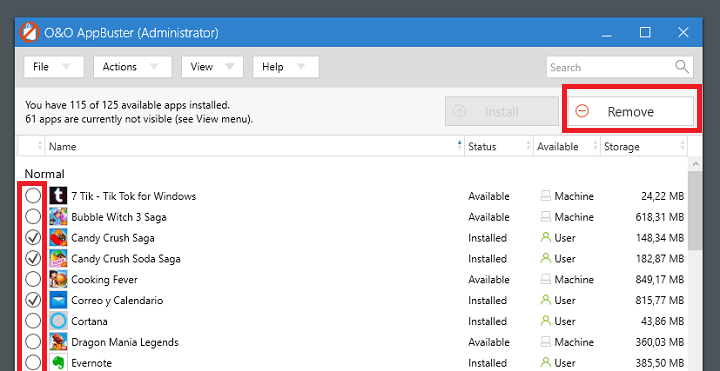
Task: Click the Machine icon in Cooking Fever row
Action: click(x=545, y=280)
